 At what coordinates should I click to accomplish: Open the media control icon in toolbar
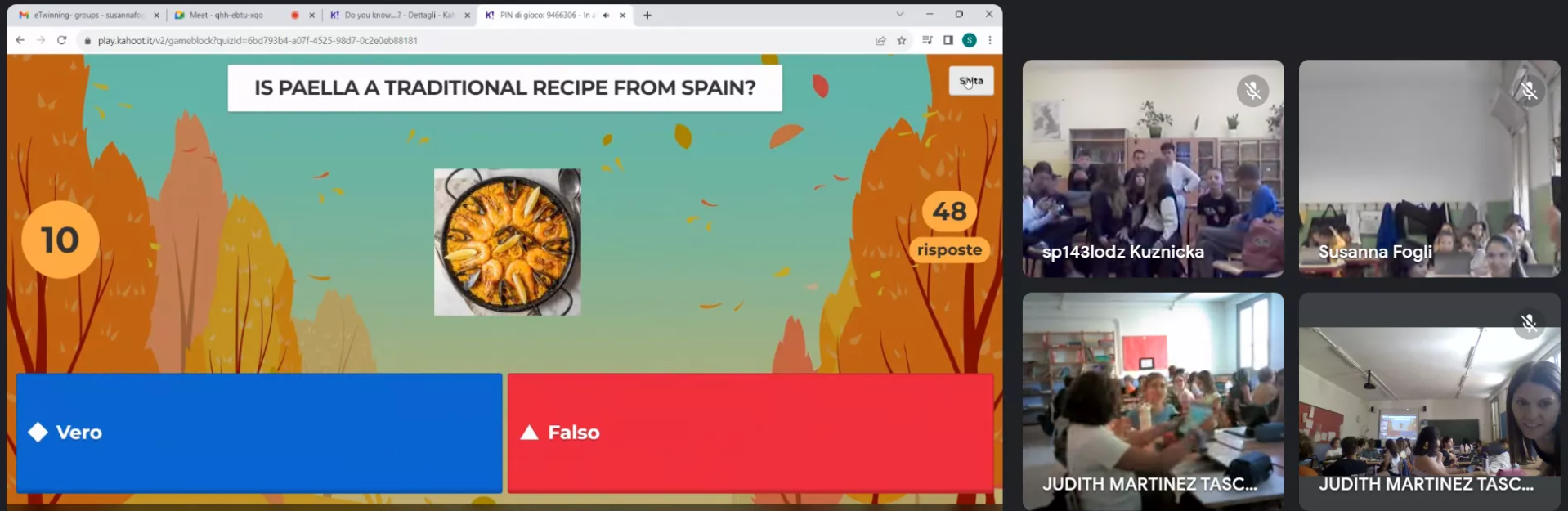(x=927, y=40)
